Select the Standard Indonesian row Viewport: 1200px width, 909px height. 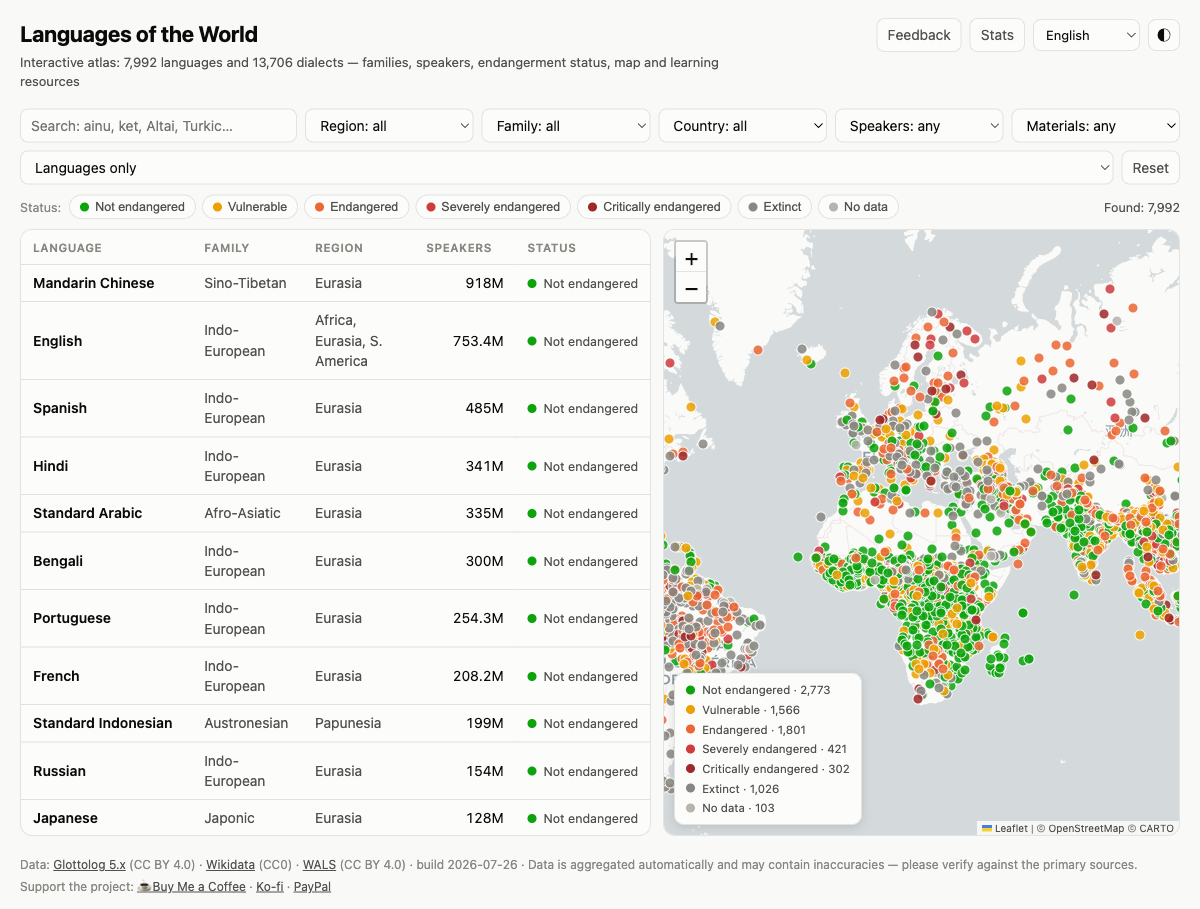[335, 723]
